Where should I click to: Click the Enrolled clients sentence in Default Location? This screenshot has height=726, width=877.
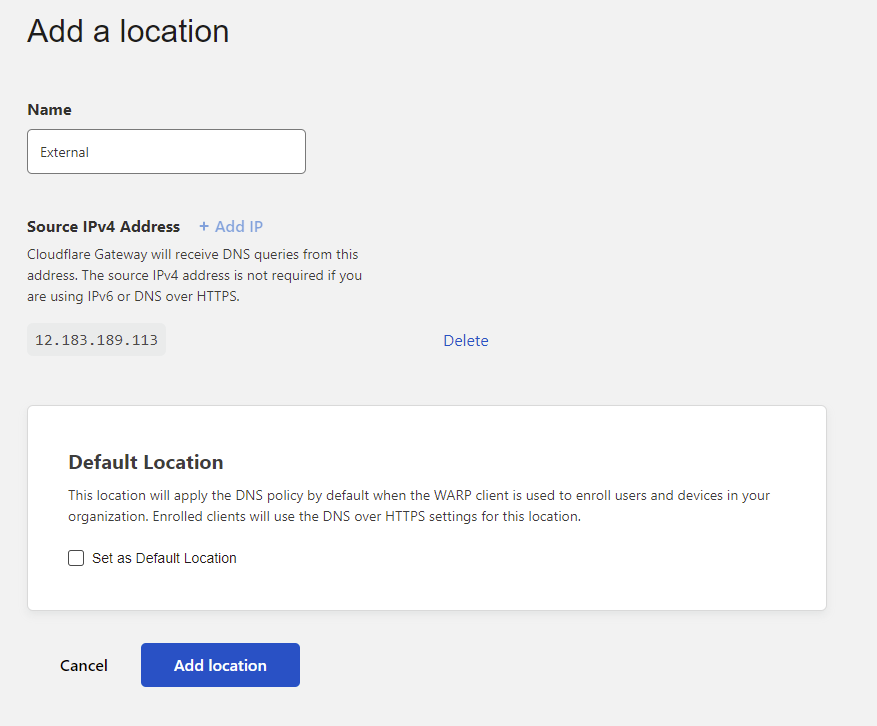367,516
